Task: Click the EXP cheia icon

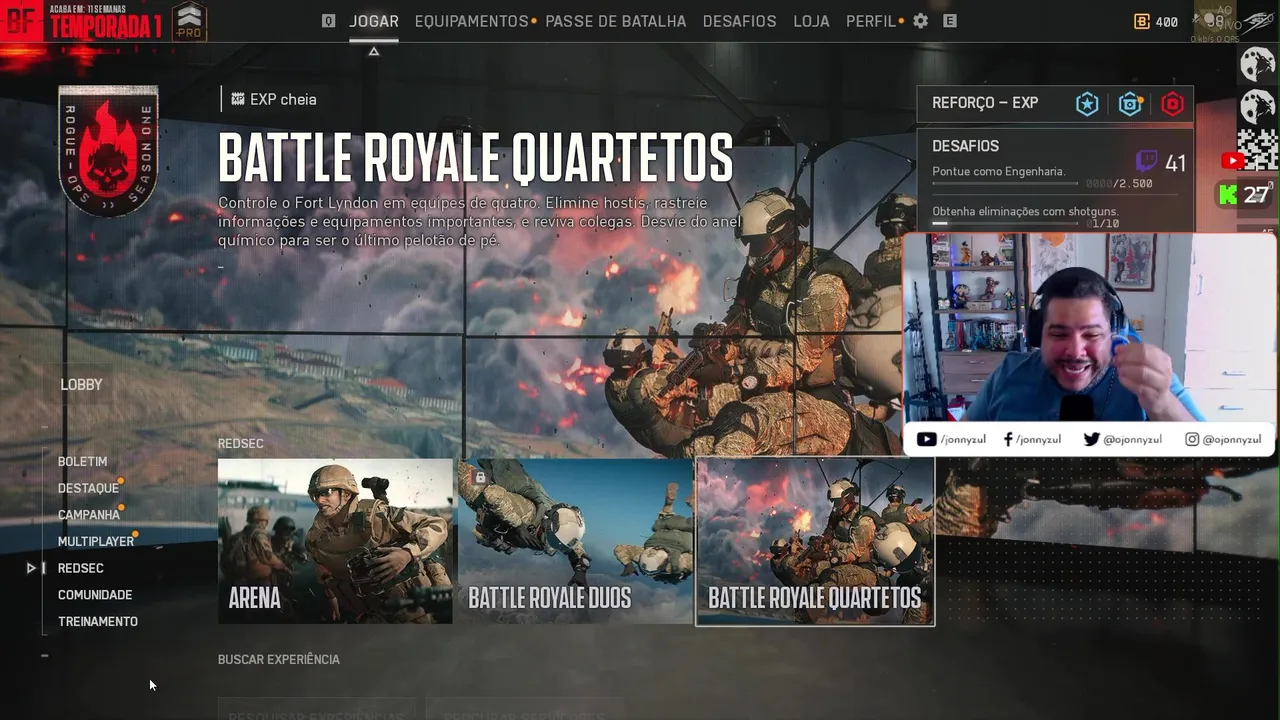Action: tap(237, 99)
